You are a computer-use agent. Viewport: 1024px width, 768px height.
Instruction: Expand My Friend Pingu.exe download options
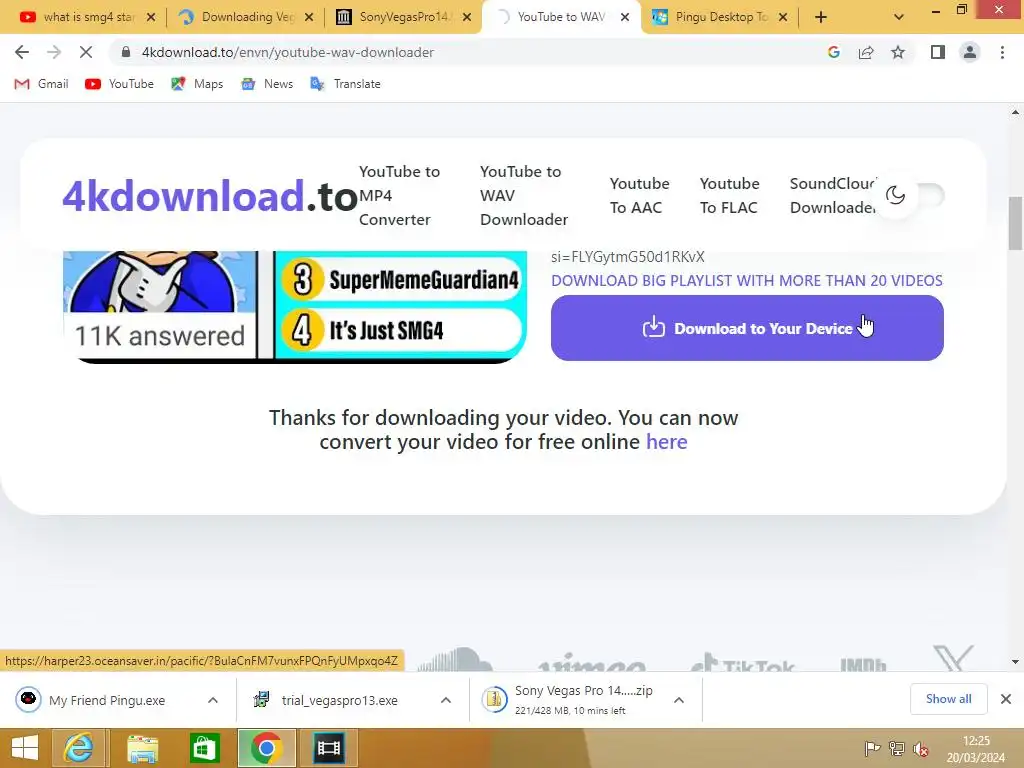[x=213, y=700]
